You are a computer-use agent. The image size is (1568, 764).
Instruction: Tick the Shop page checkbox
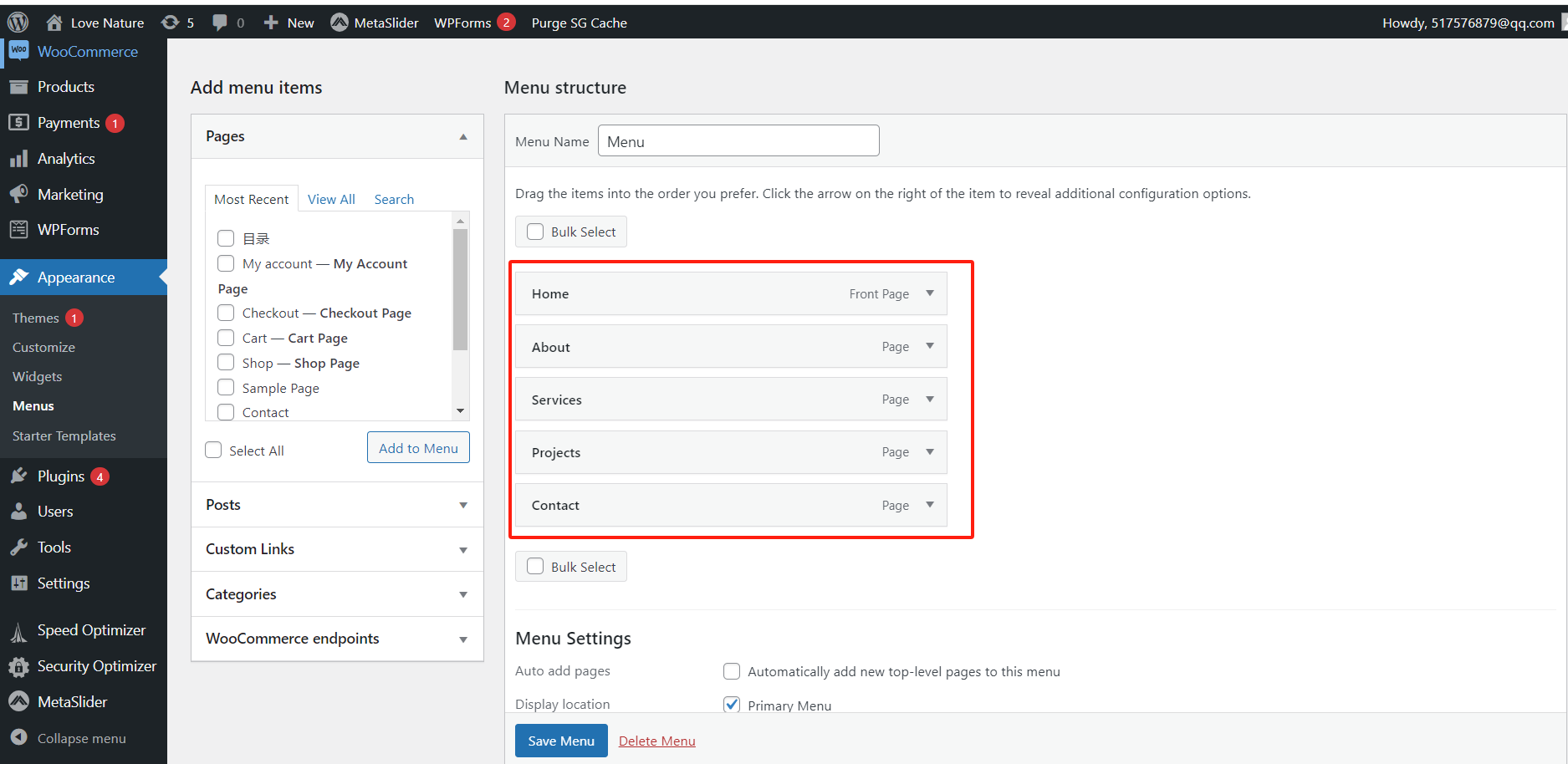coord(226,362)
